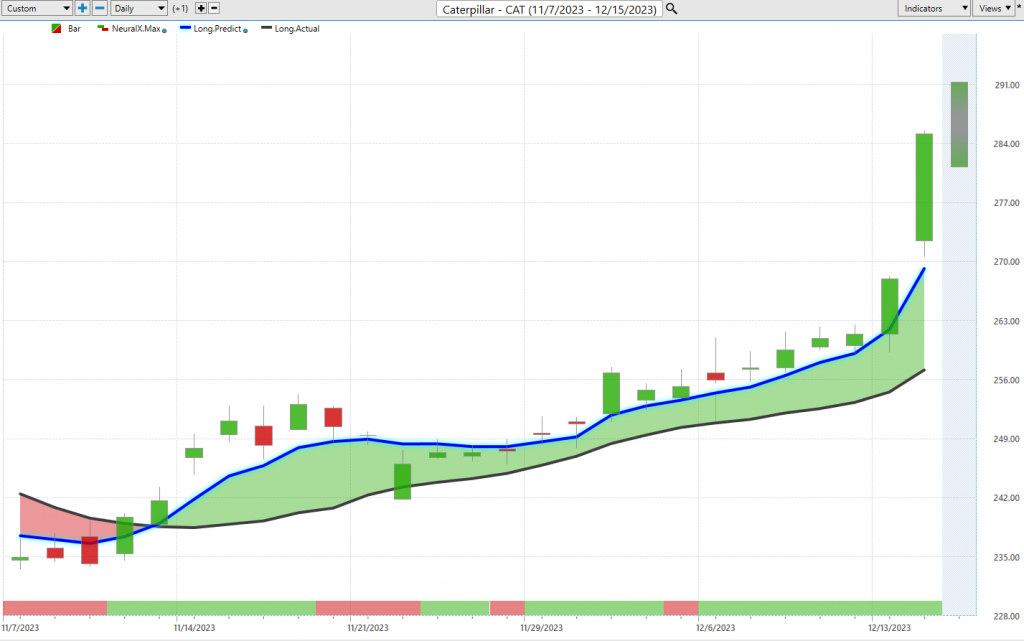The image size is (1024, 641).
Task: Click the 12/13/2023 date axis label
Action: pyautogui.click(x=889, y=628)
